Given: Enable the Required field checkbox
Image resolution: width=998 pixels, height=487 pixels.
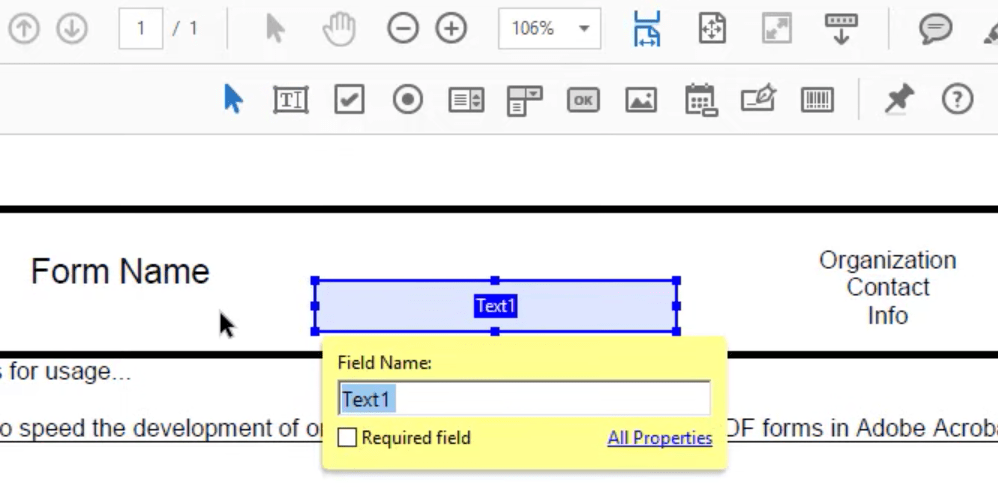Looking at the screenshot, I should (x=347, y=438).
